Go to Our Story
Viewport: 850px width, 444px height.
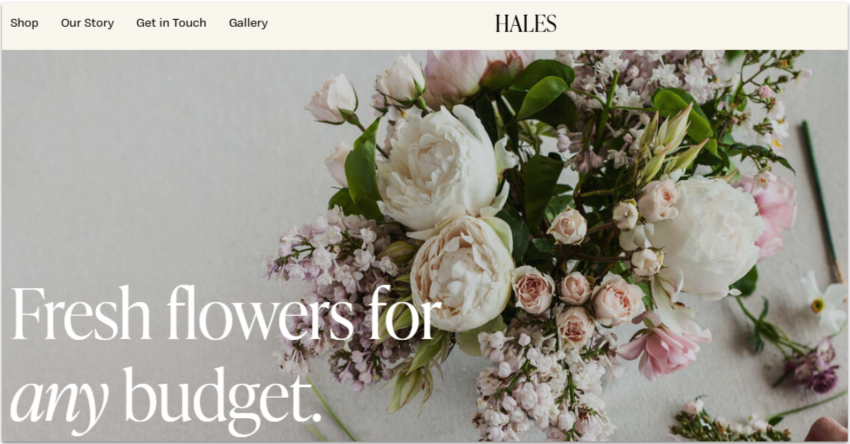87,23
